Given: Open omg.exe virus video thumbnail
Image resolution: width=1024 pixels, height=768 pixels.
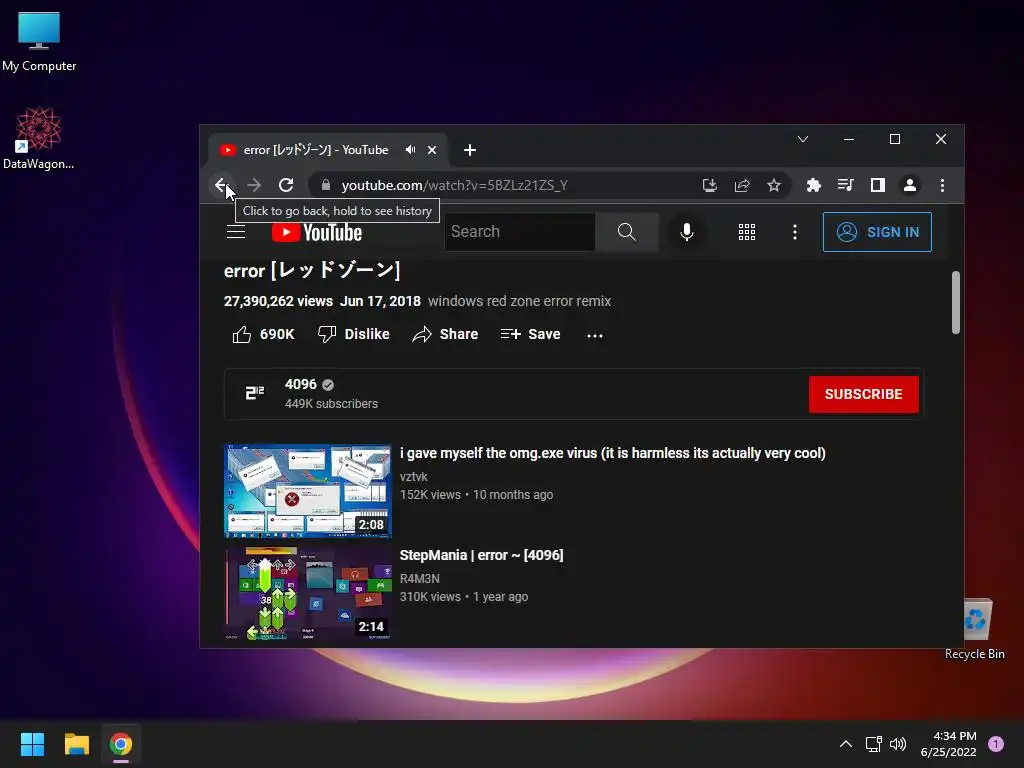Looking at the screenshot, I should pyautogui.click(x=308, y=491).
